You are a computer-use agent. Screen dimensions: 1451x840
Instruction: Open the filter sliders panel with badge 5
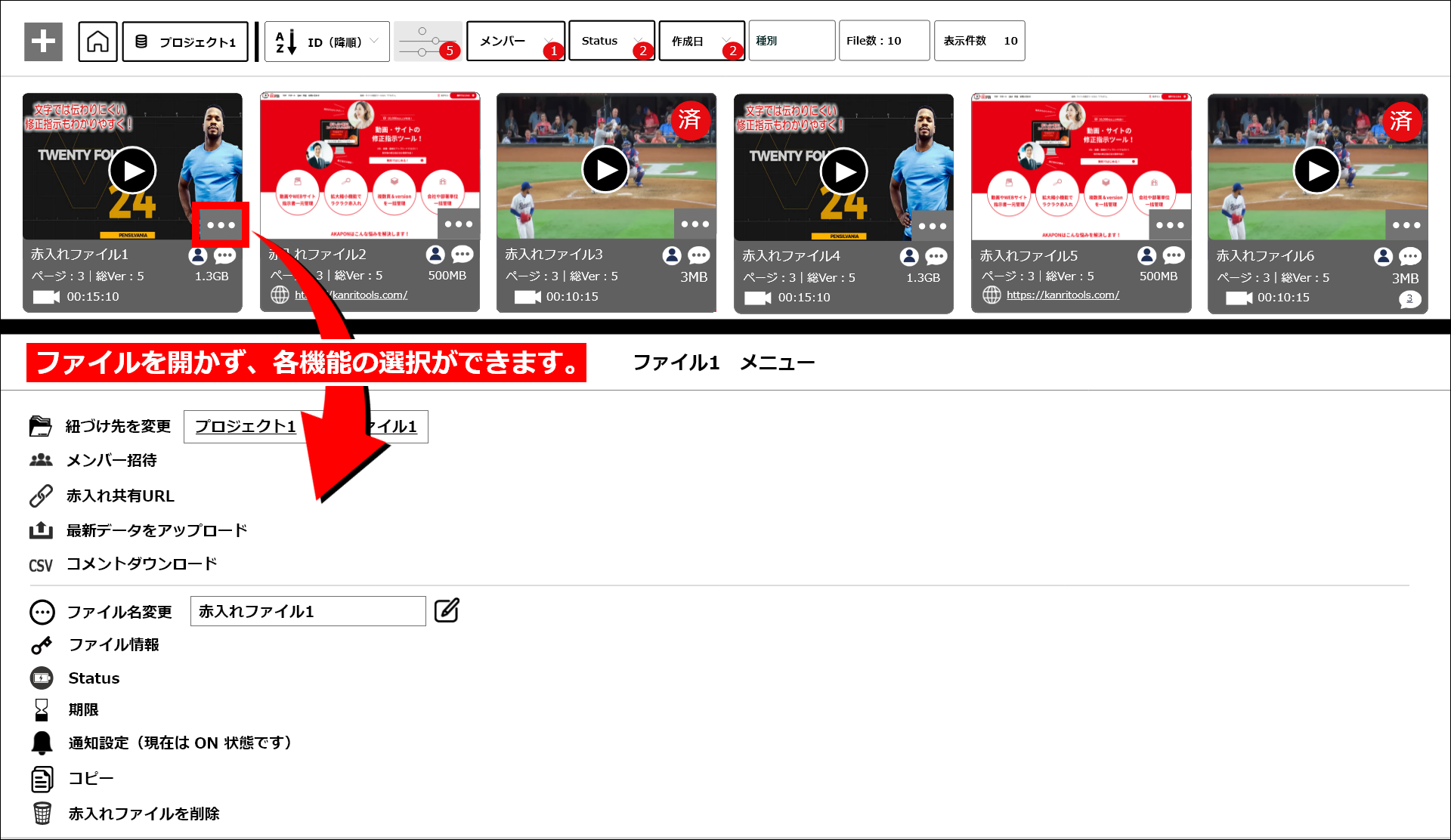428,42
